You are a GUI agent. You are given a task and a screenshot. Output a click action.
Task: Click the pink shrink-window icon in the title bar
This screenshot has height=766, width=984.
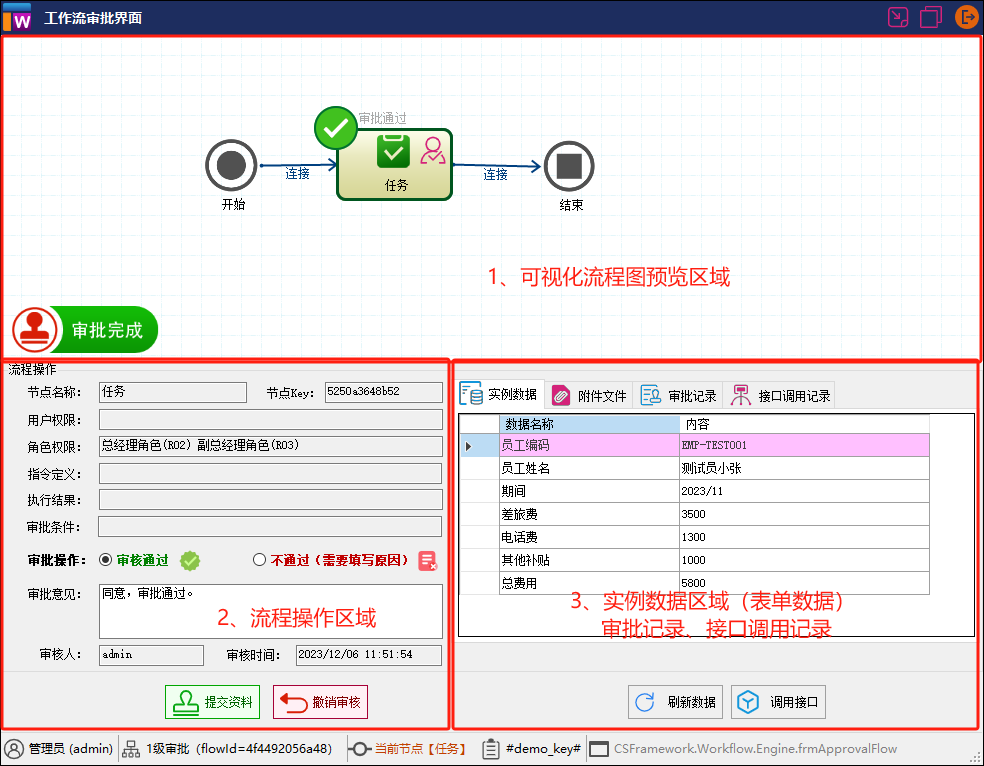pos(898,17)
